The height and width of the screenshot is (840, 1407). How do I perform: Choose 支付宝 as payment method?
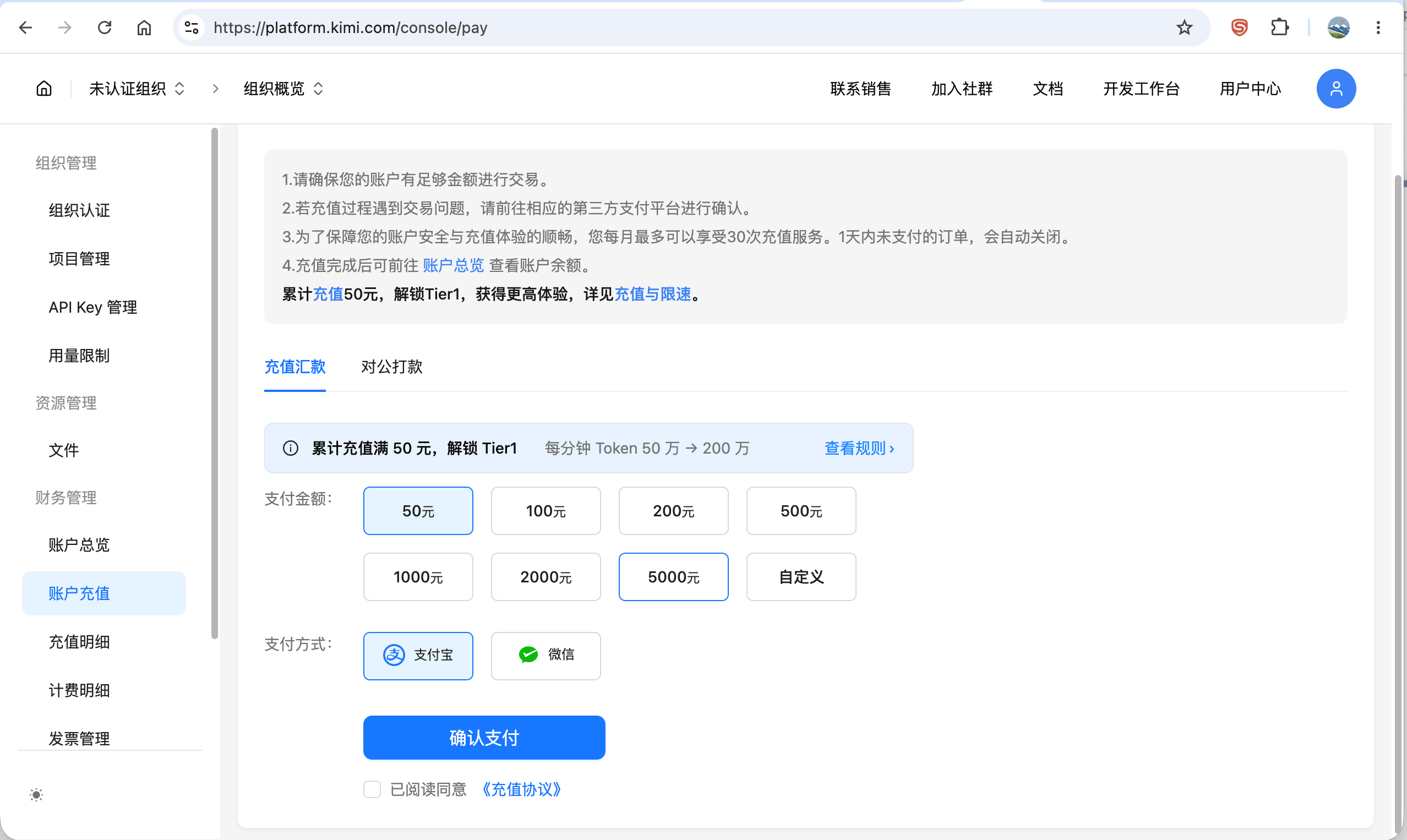pos(418,656)
